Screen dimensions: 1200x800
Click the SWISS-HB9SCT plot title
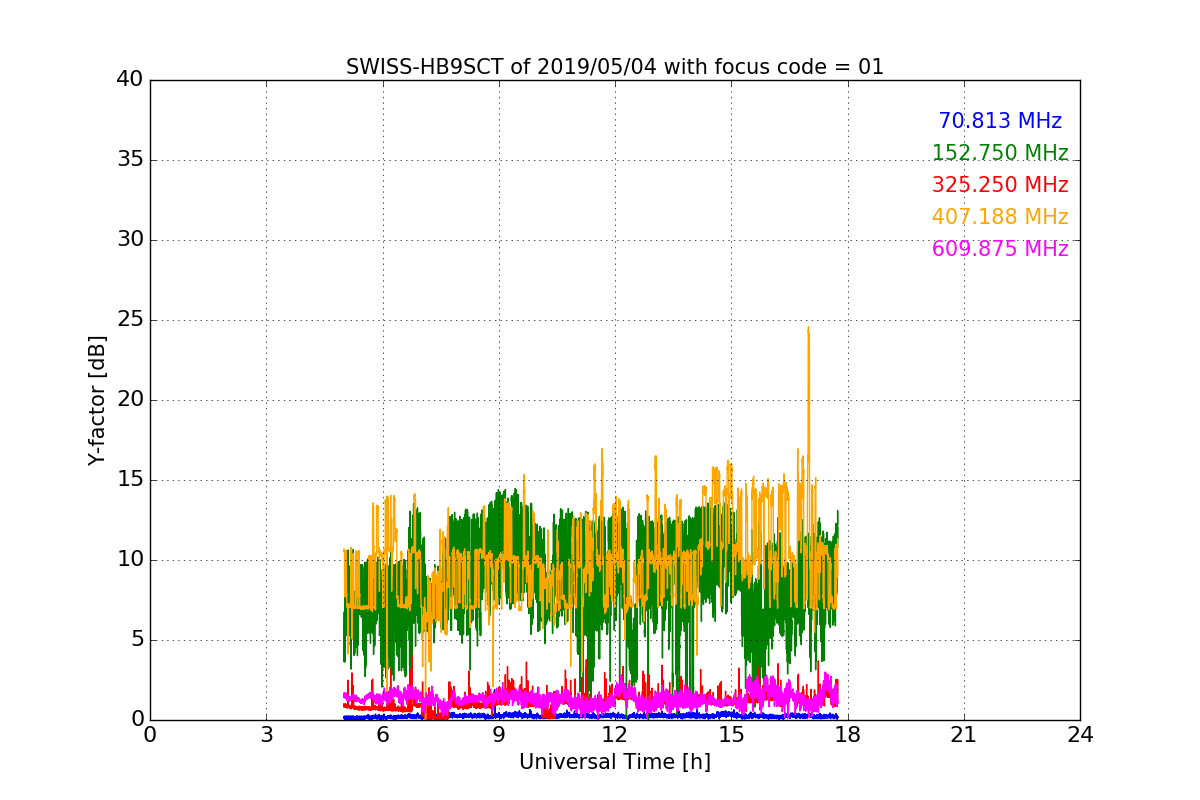pos(614,67)
